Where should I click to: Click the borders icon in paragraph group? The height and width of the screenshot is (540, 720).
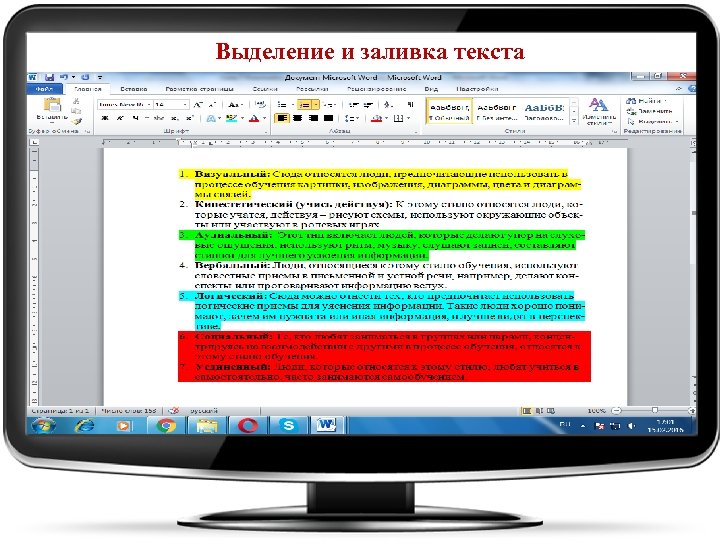[x=399, y=118]
